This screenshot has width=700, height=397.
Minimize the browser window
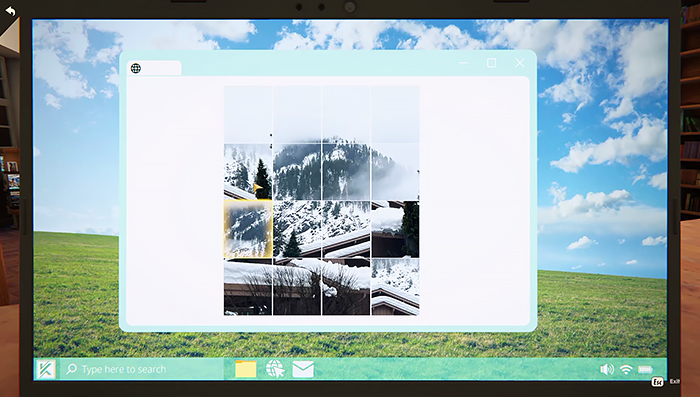coord(464,63)
